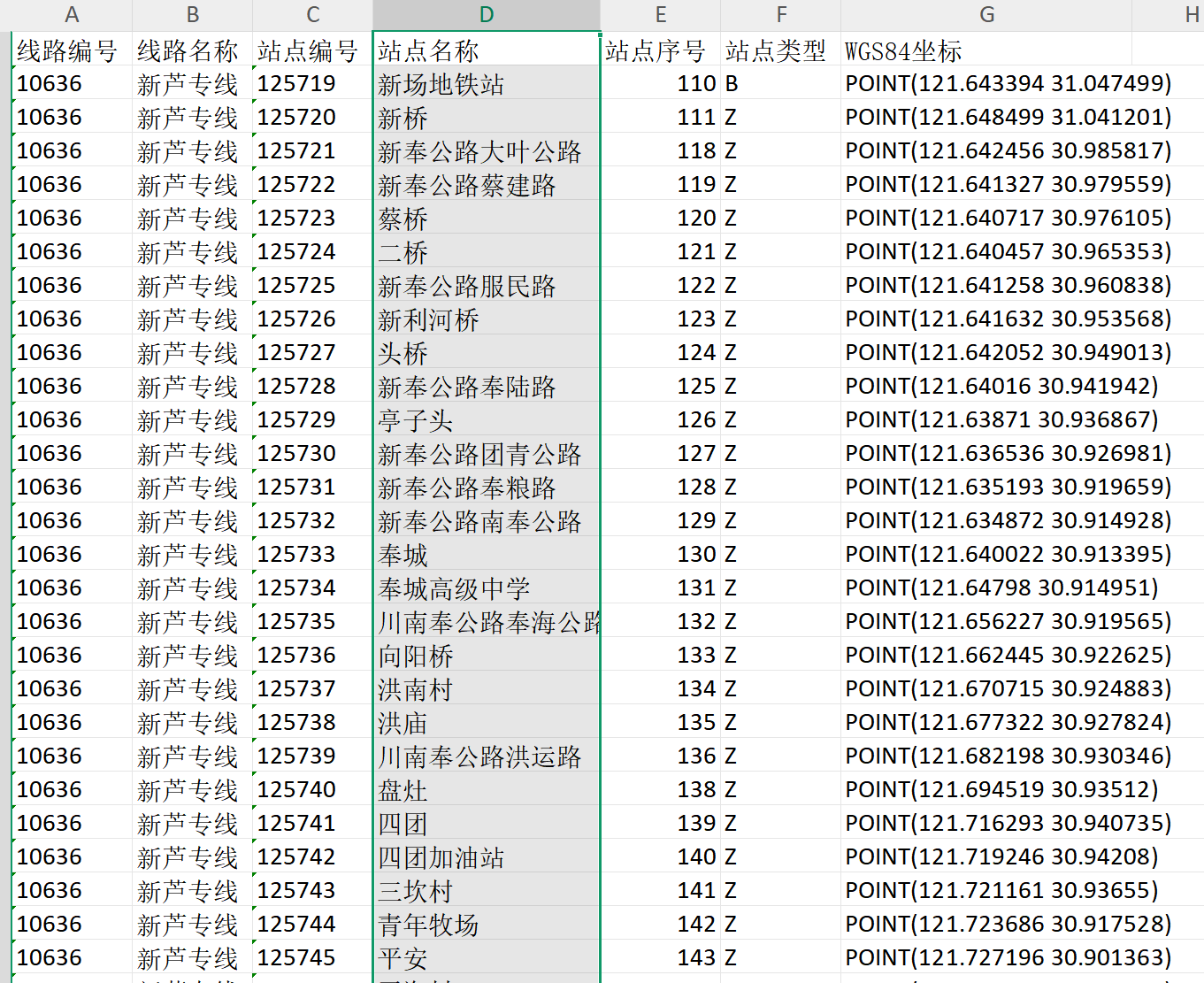Select station name cell 向阳桥

(487, 655)
